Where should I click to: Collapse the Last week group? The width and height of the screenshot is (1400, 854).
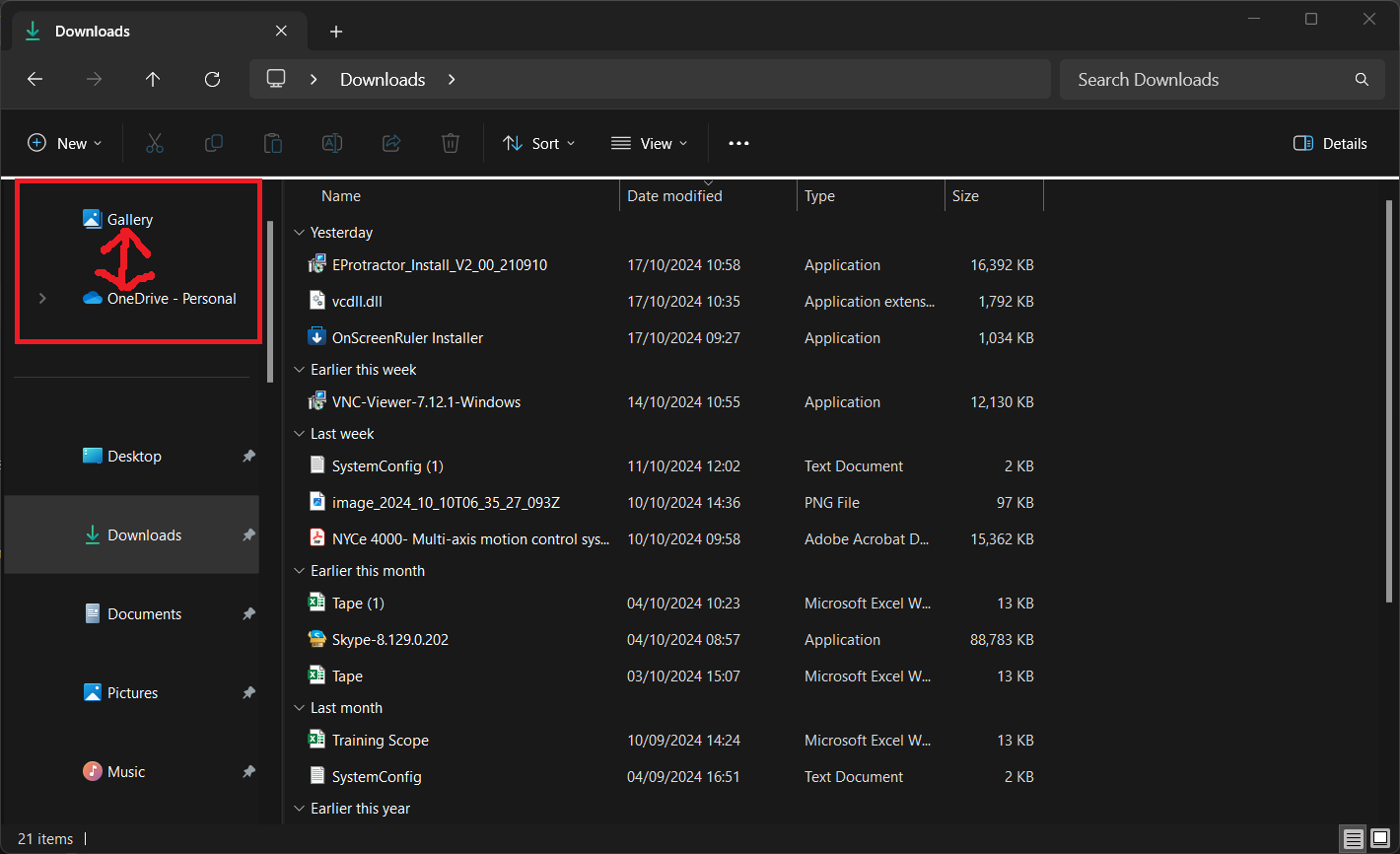[x=299, y=433]
